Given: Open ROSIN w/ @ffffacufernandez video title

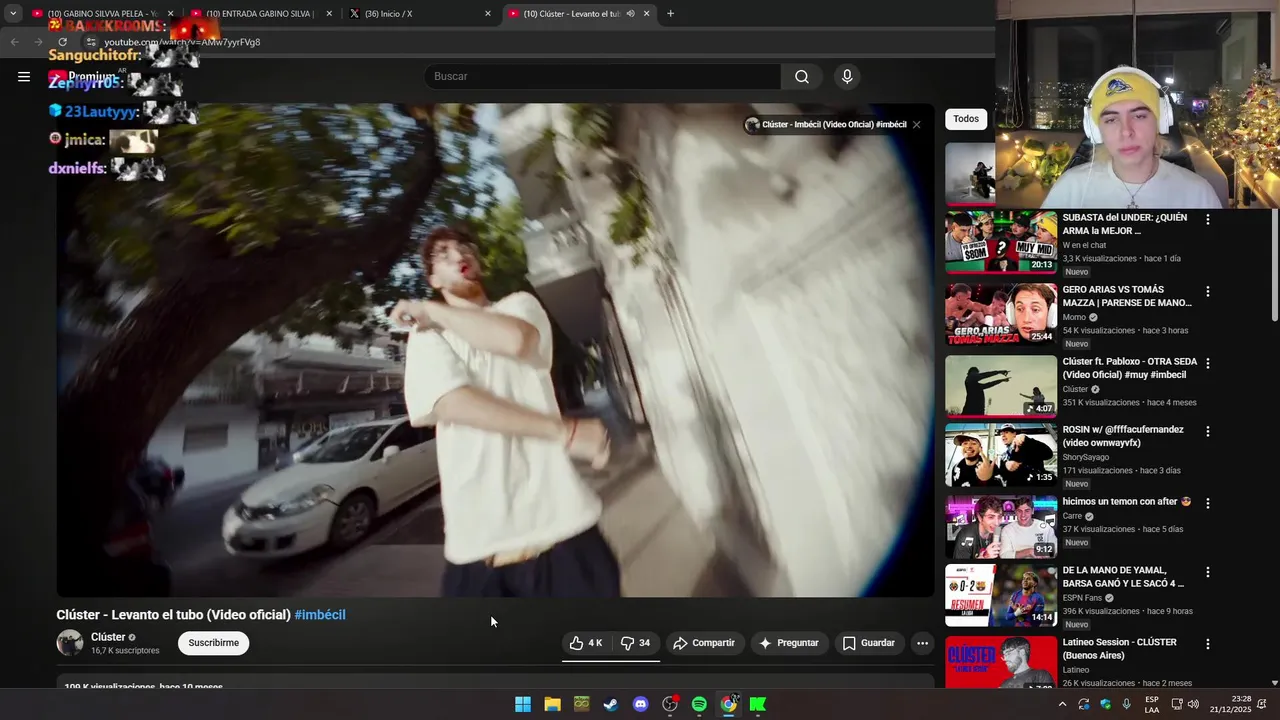Looking at the screenshot, I should click(1123, 436).
